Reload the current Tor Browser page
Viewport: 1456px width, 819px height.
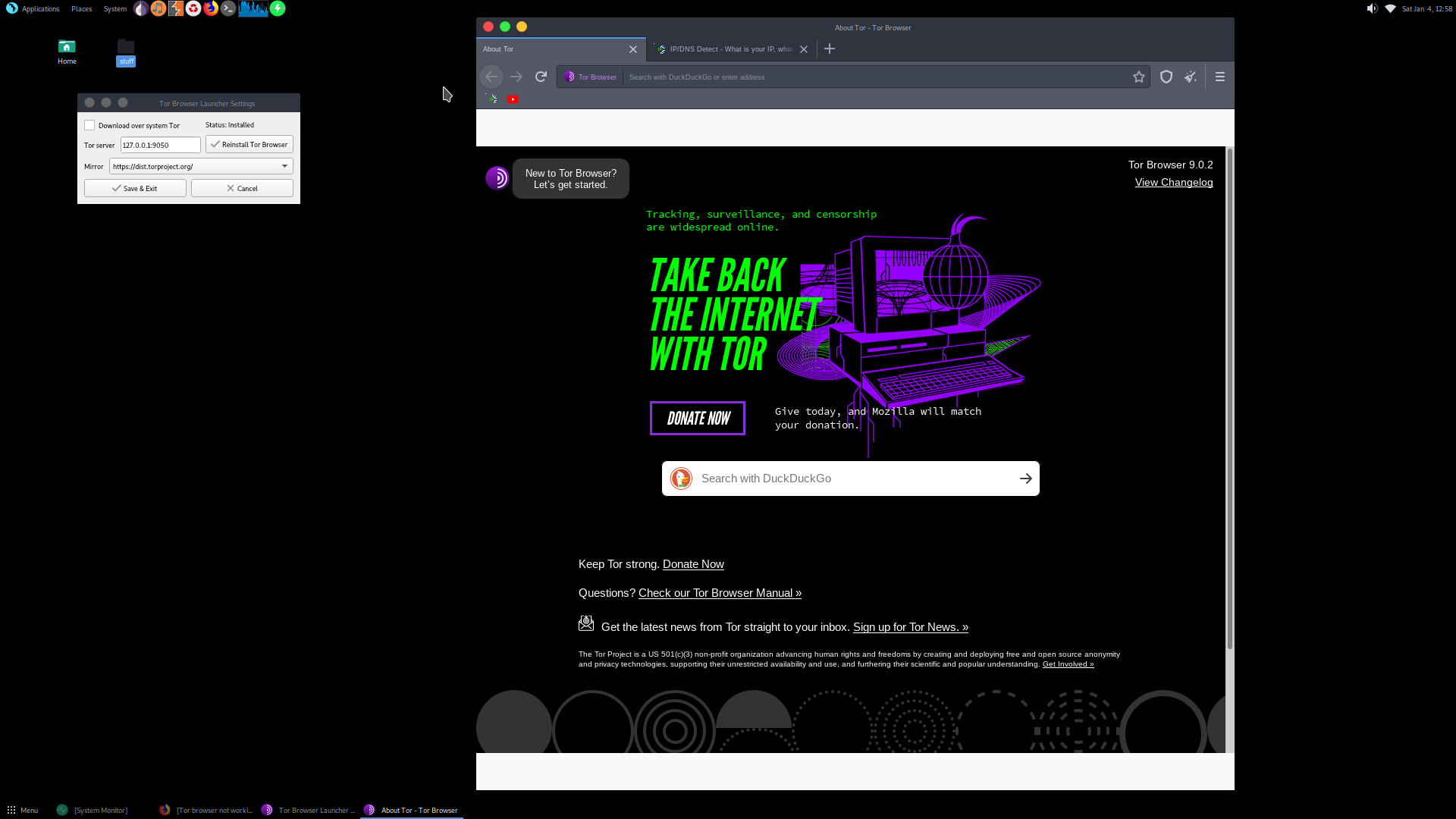[x=541, y=77]
